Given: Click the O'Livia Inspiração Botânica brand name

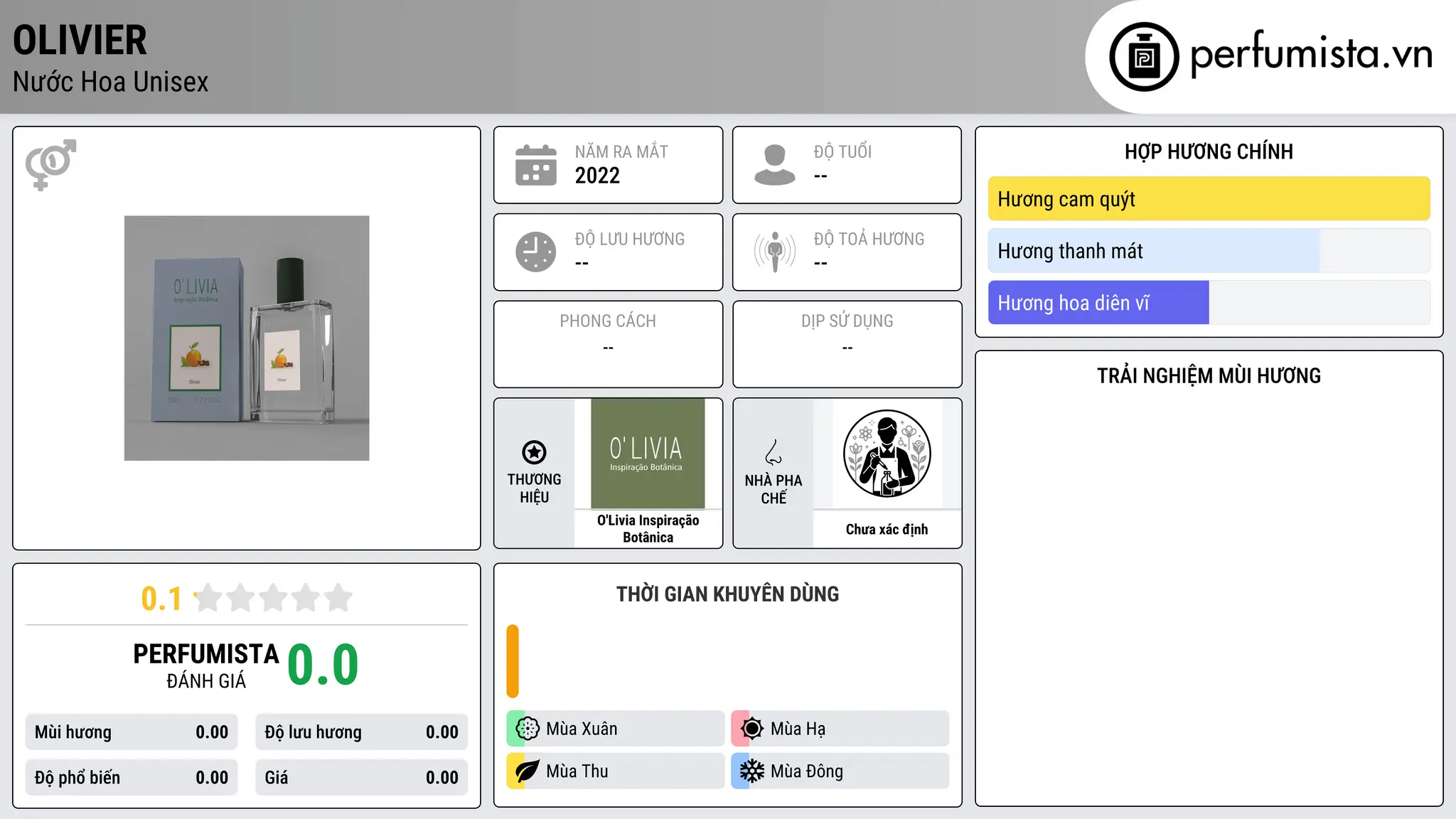Looking at the screenshot, I should click(x=648, y=529).
